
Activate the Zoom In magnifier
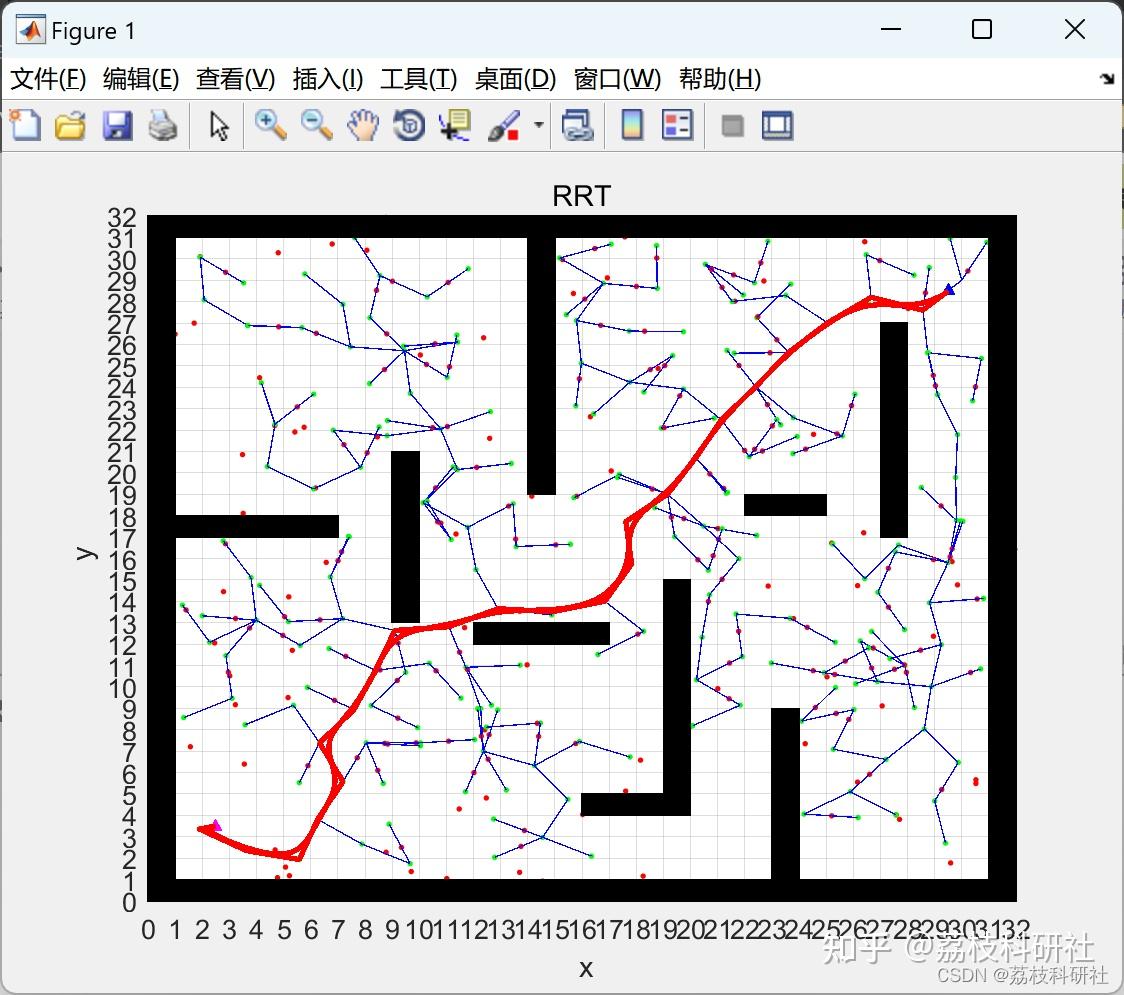pos(270,125)
